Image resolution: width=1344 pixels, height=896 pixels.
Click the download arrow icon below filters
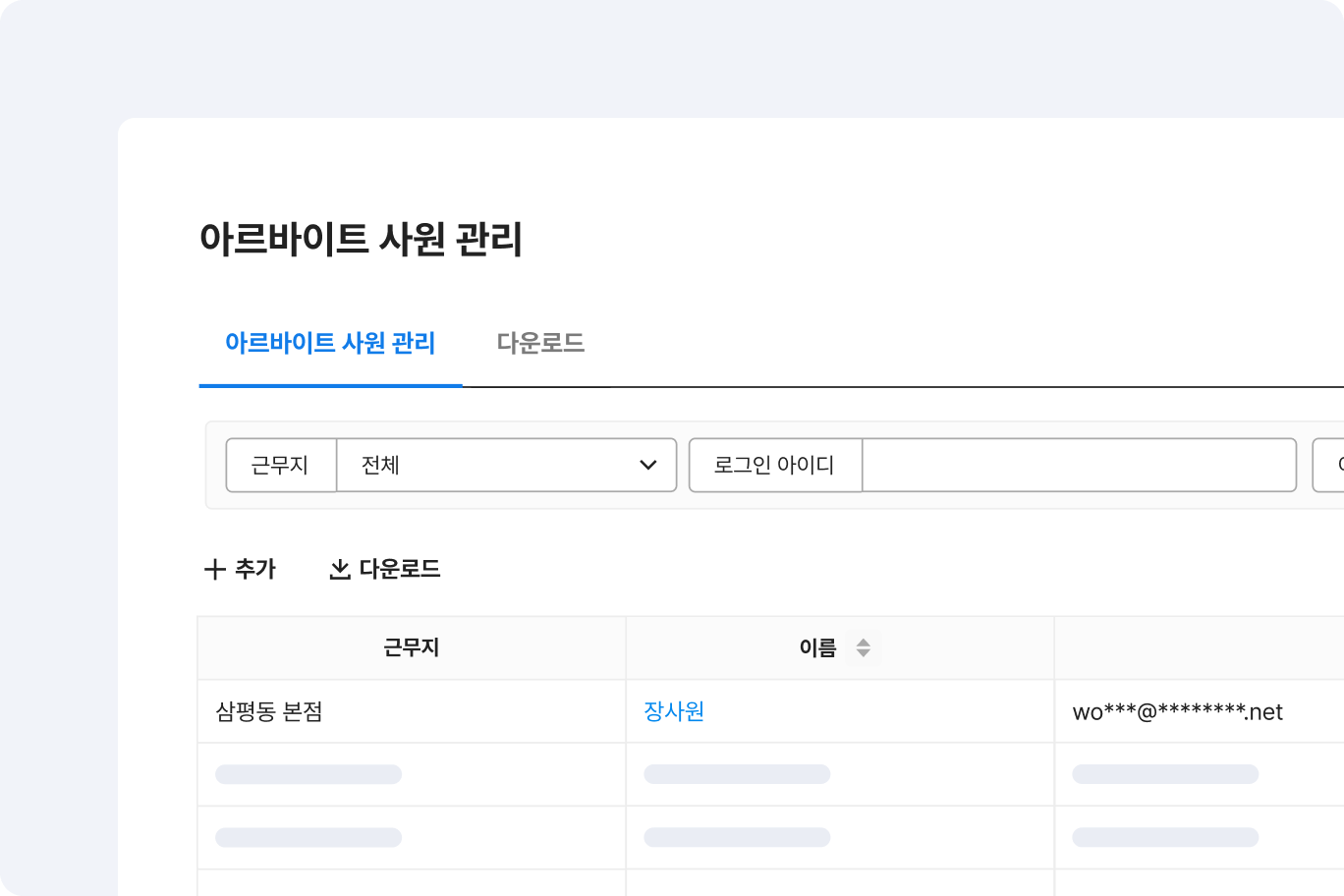point(340,569)
